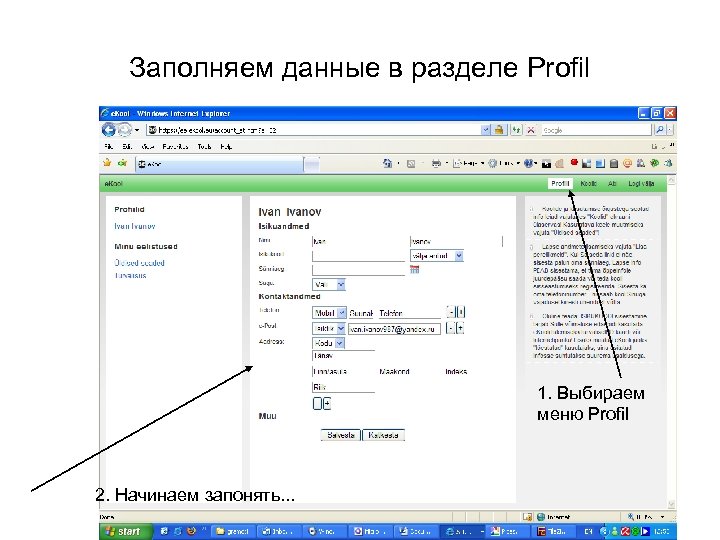Click the Salvesta button
Screen dimensions: 720x540
[x=341, y=435]
